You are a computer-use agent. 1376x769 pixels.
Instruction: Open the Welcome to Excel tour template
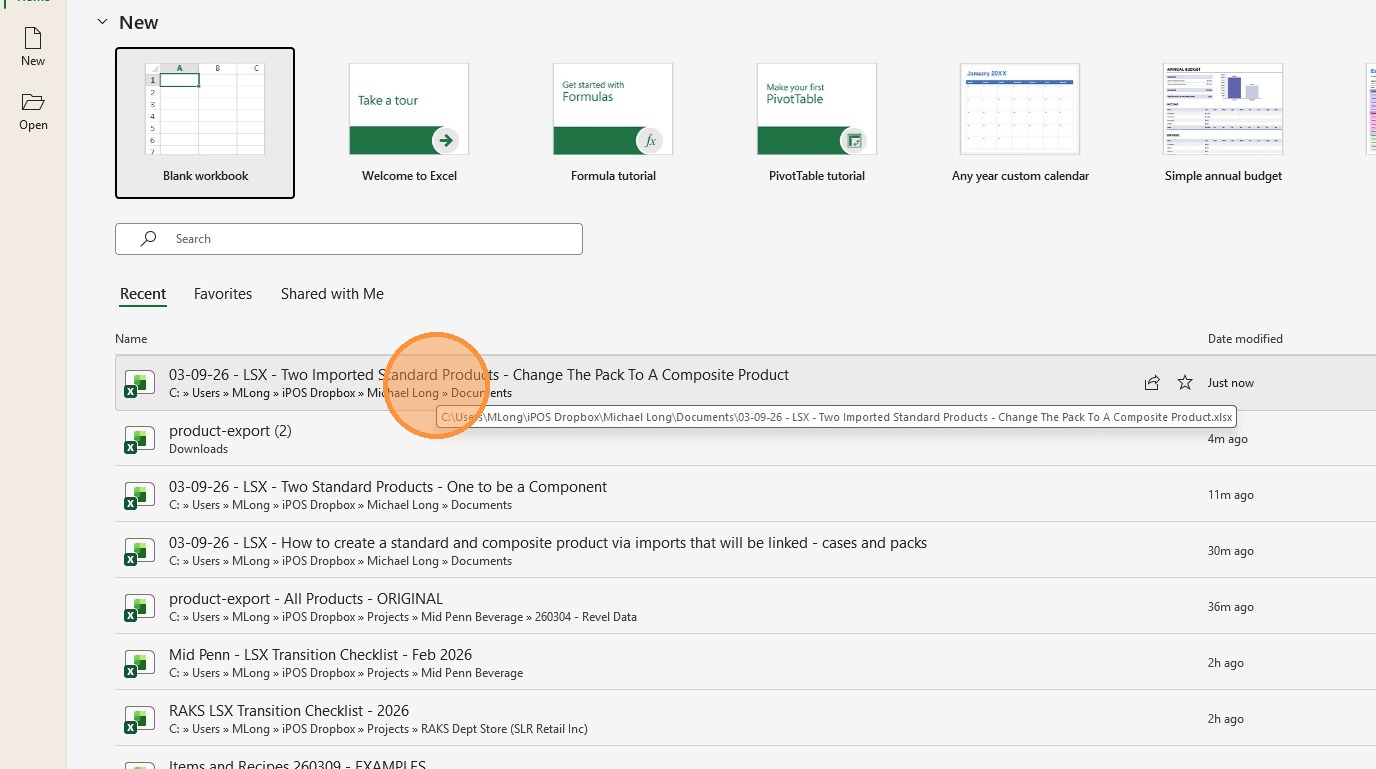tap(409, 123)
